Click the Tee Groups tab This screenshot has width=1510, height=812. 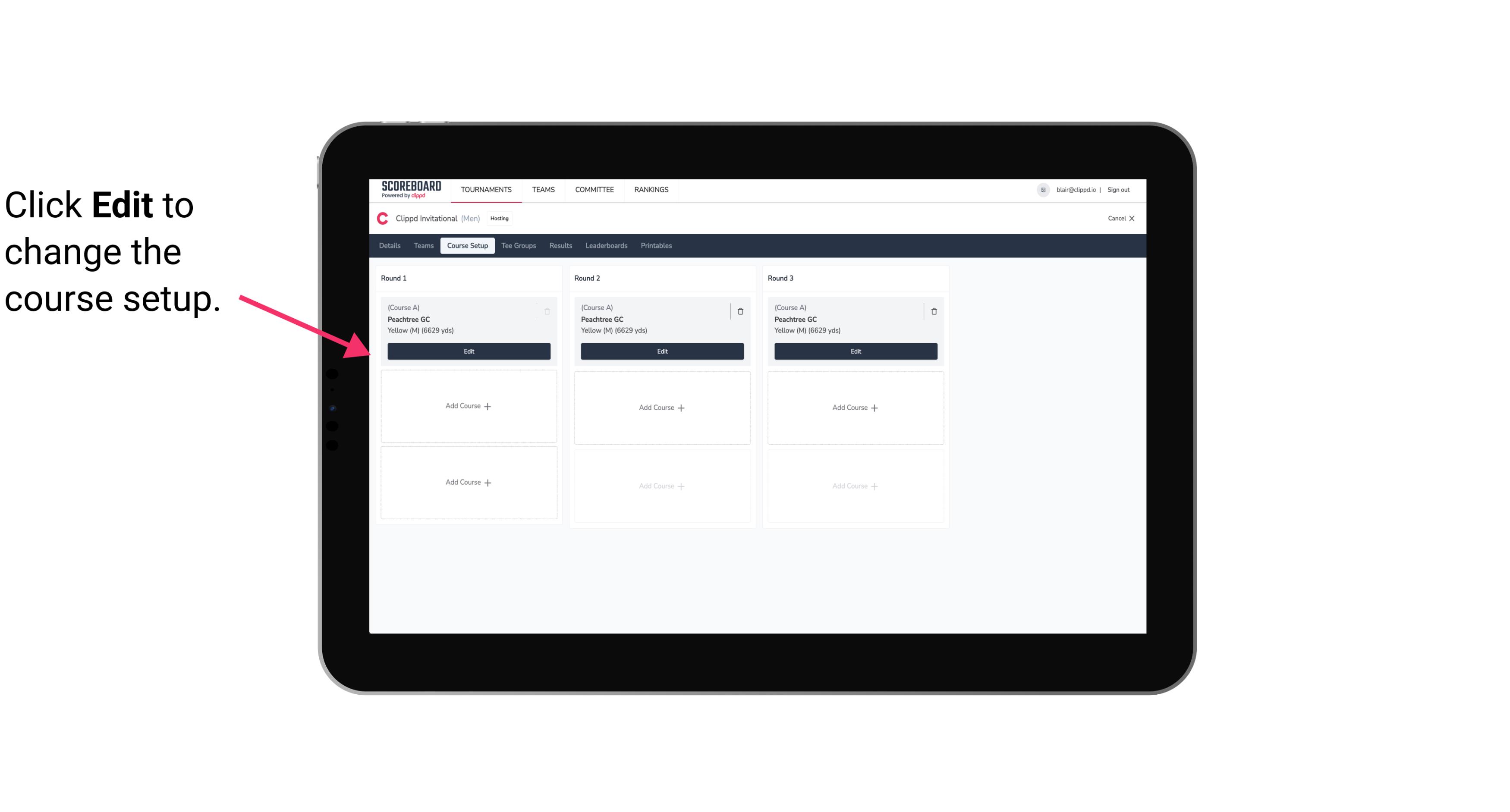pos(519,246)
